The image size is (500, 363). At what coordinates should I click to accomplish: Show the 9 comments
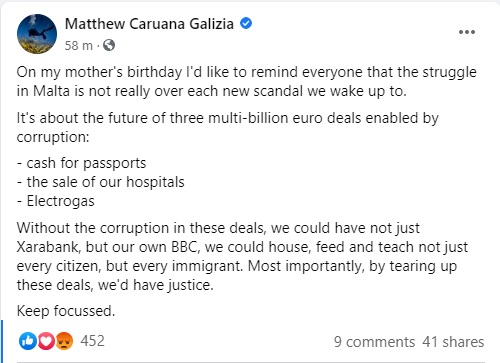[374, 342]
